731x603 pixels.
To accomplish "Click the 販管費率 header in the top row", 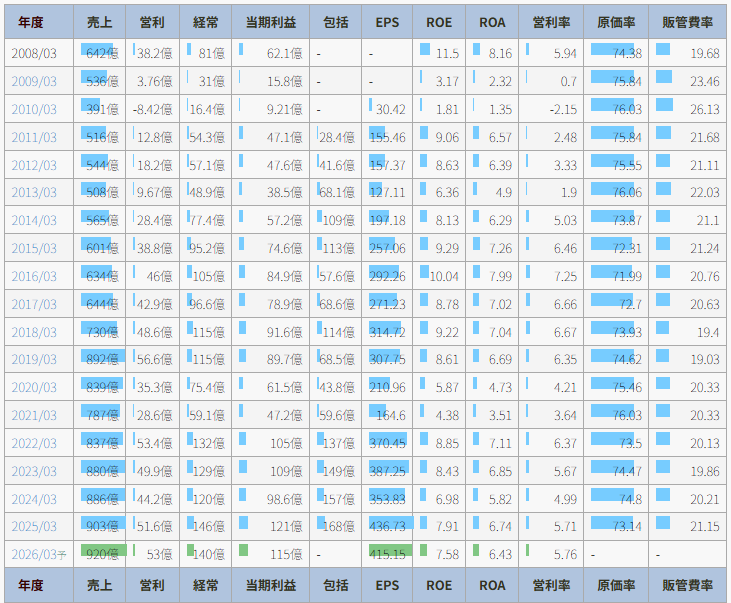I will [688, 21].
